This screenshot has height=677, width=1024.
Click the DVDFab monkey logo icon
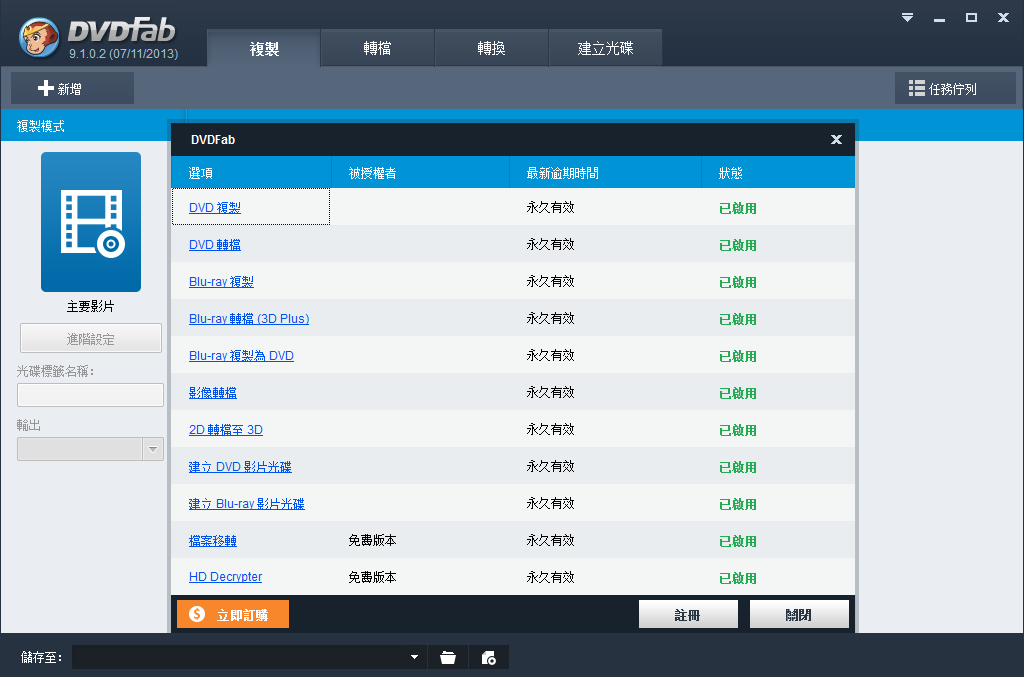[39, 37]
